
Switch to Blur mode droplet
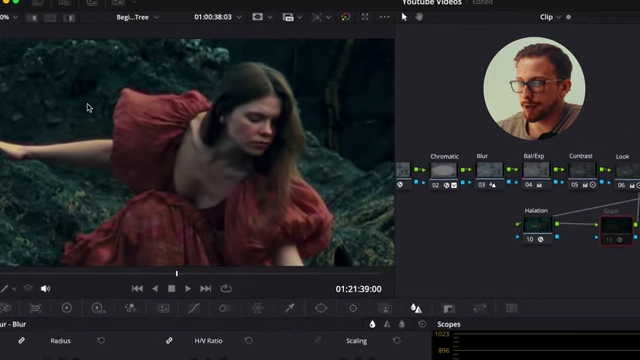372,324
